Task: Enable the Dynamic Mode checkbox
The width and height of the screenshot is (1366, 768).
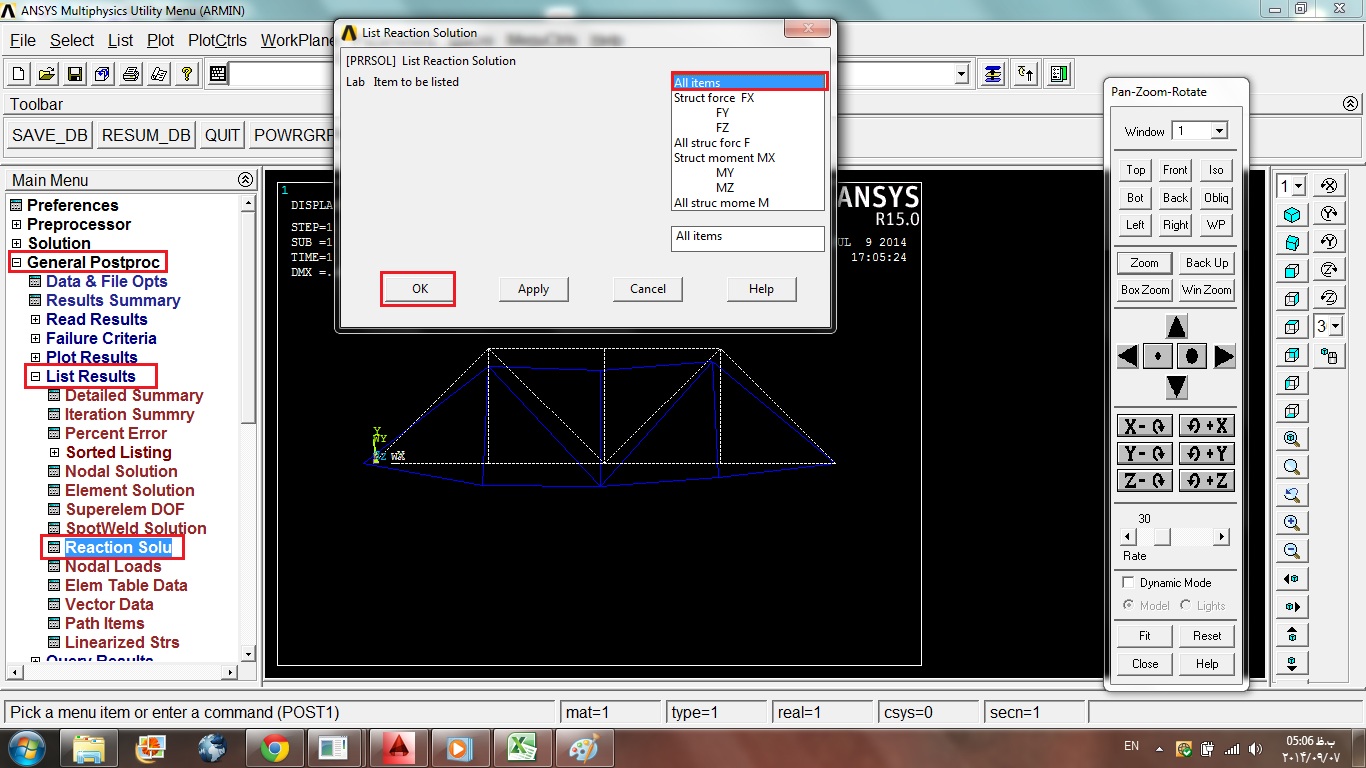Action: [x=1129, y=582]
